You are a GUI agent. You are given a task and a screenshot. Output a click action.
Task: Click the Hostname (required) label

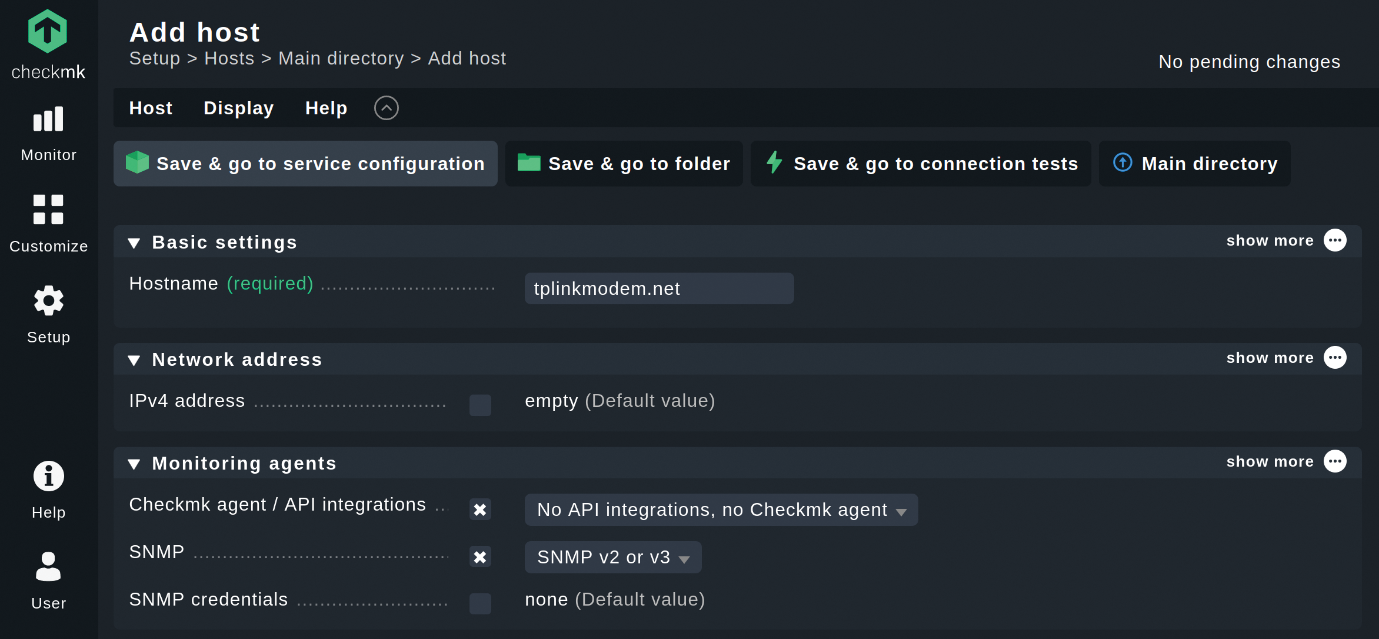pyautogui.click(x=221, y=284)
